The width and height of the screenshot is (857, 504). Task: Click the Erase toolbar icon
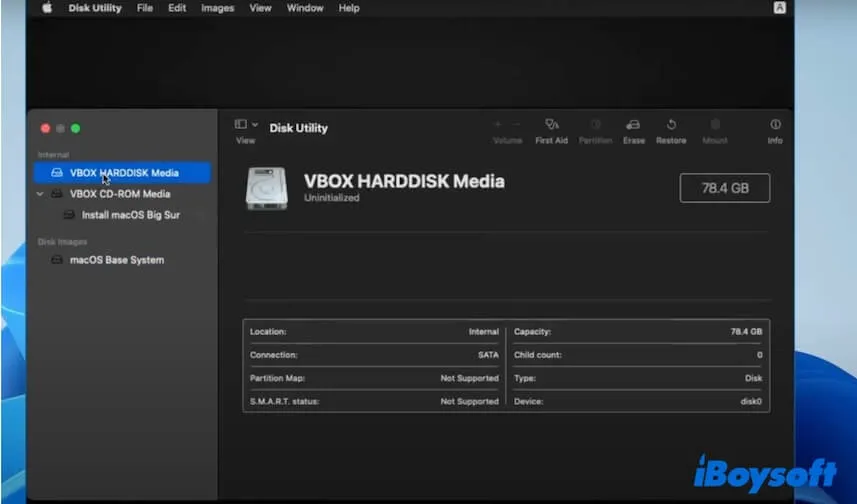pos(633,125)
